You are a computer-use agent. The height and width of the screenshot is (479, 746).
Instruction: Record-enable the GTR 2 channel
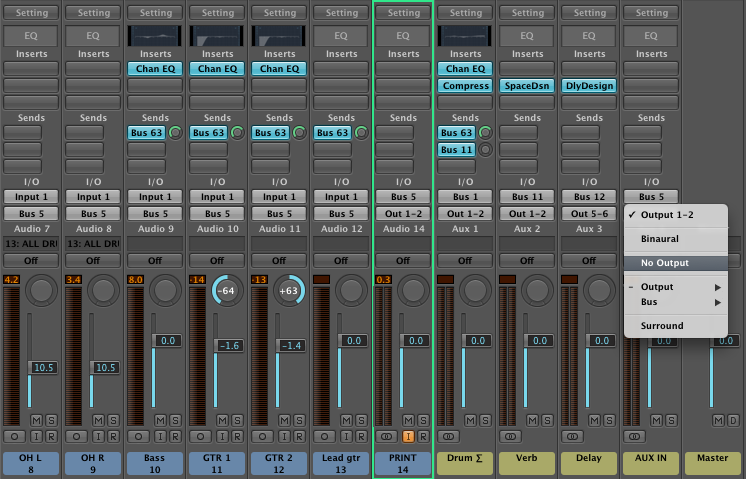299,436
